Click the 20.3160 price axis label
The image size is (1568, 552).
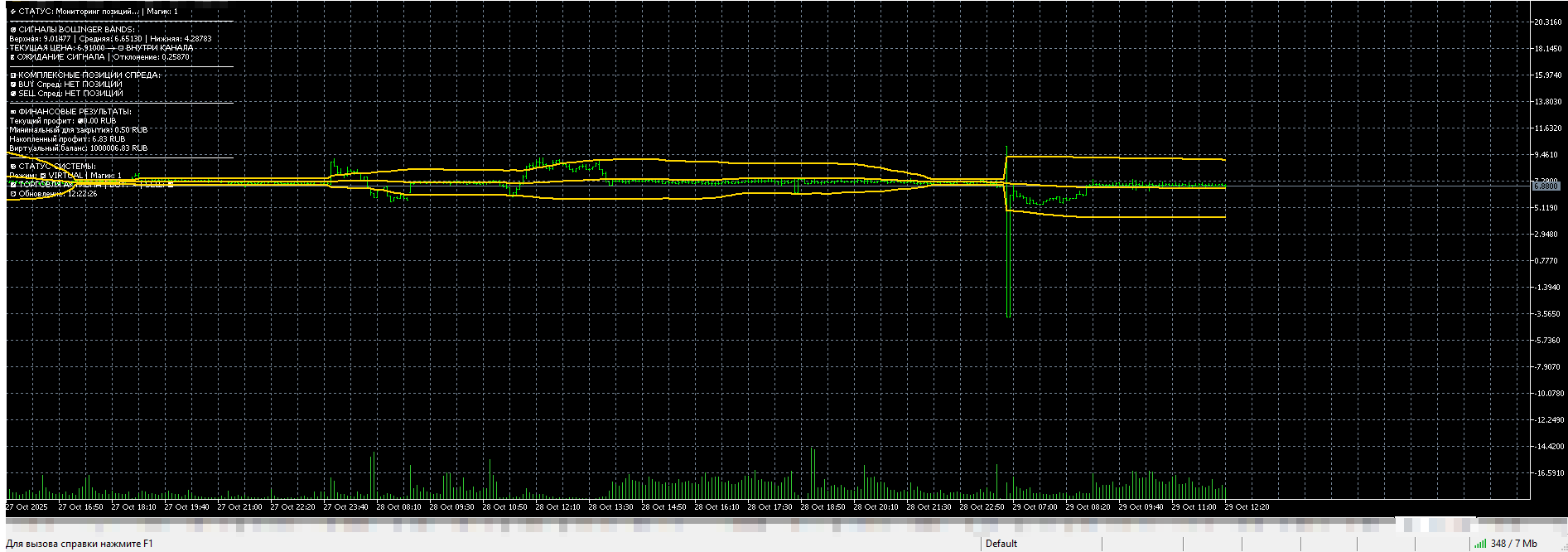pyautogui.click(x=1547, y=22)
